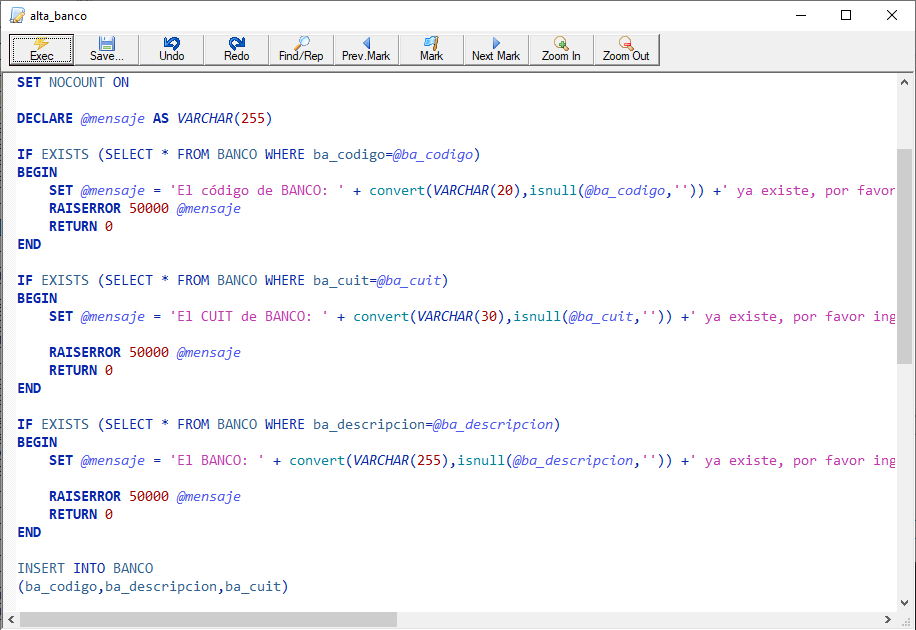
Task: Click horizontal scrollbar right arrow
Action: (888, 619)
